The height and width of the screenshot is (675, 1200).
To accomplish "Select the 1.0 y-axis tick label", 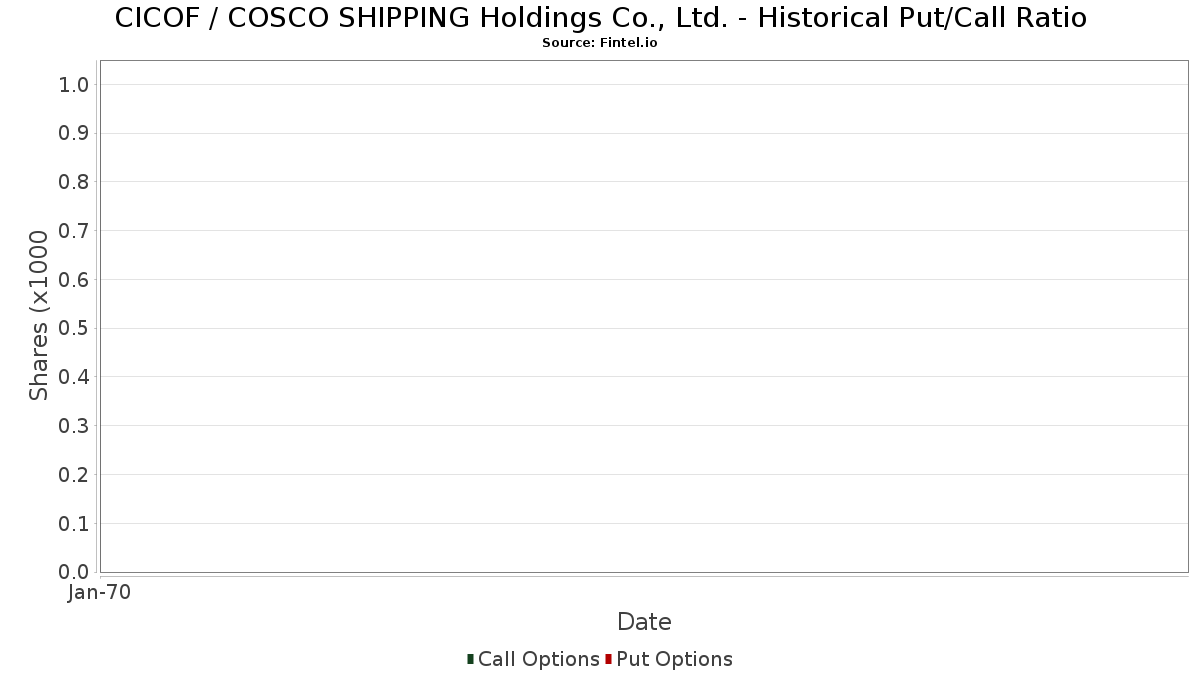I will (x=75, y=85).
